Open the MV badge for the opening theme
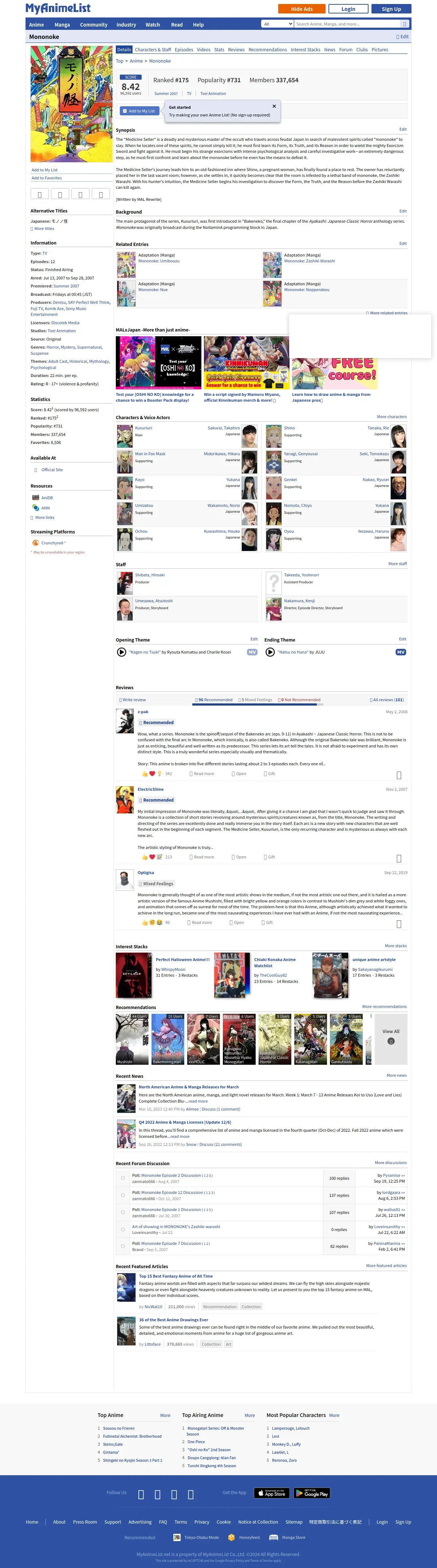 252,652
